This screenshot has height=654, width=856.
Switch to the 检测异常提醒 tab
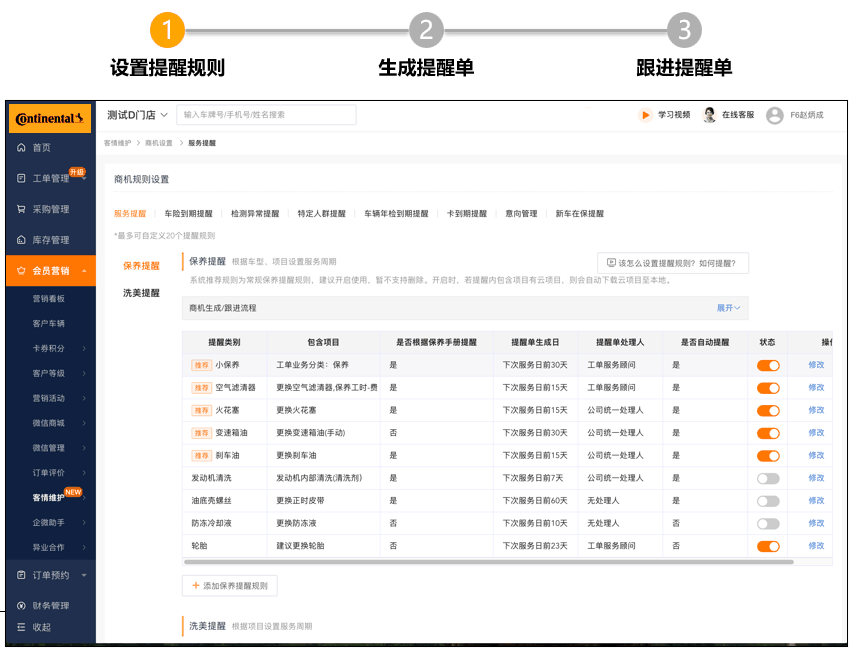pos(255,213)
